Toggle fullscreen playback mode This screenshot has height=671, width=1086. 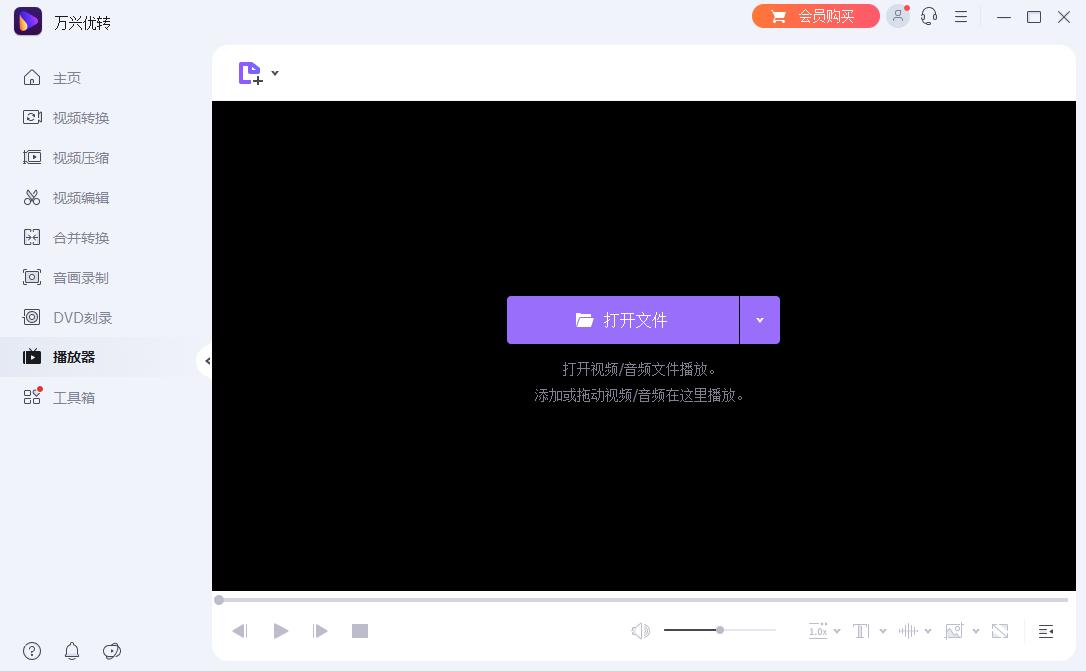point(1000,630)
